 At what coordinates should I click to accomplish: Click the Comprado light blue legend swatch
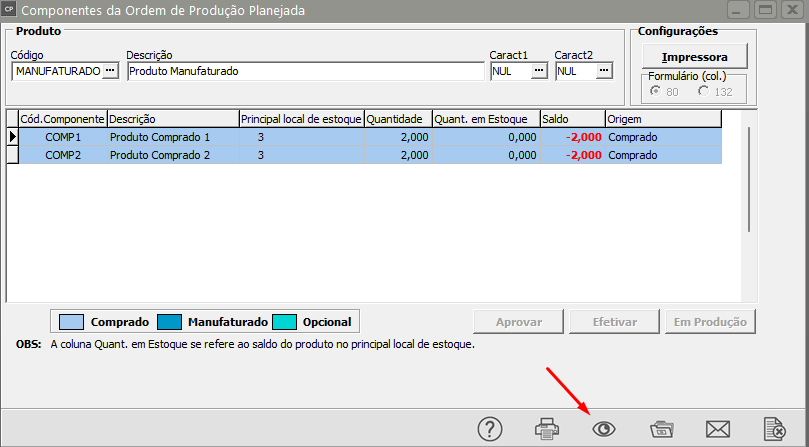71,322
